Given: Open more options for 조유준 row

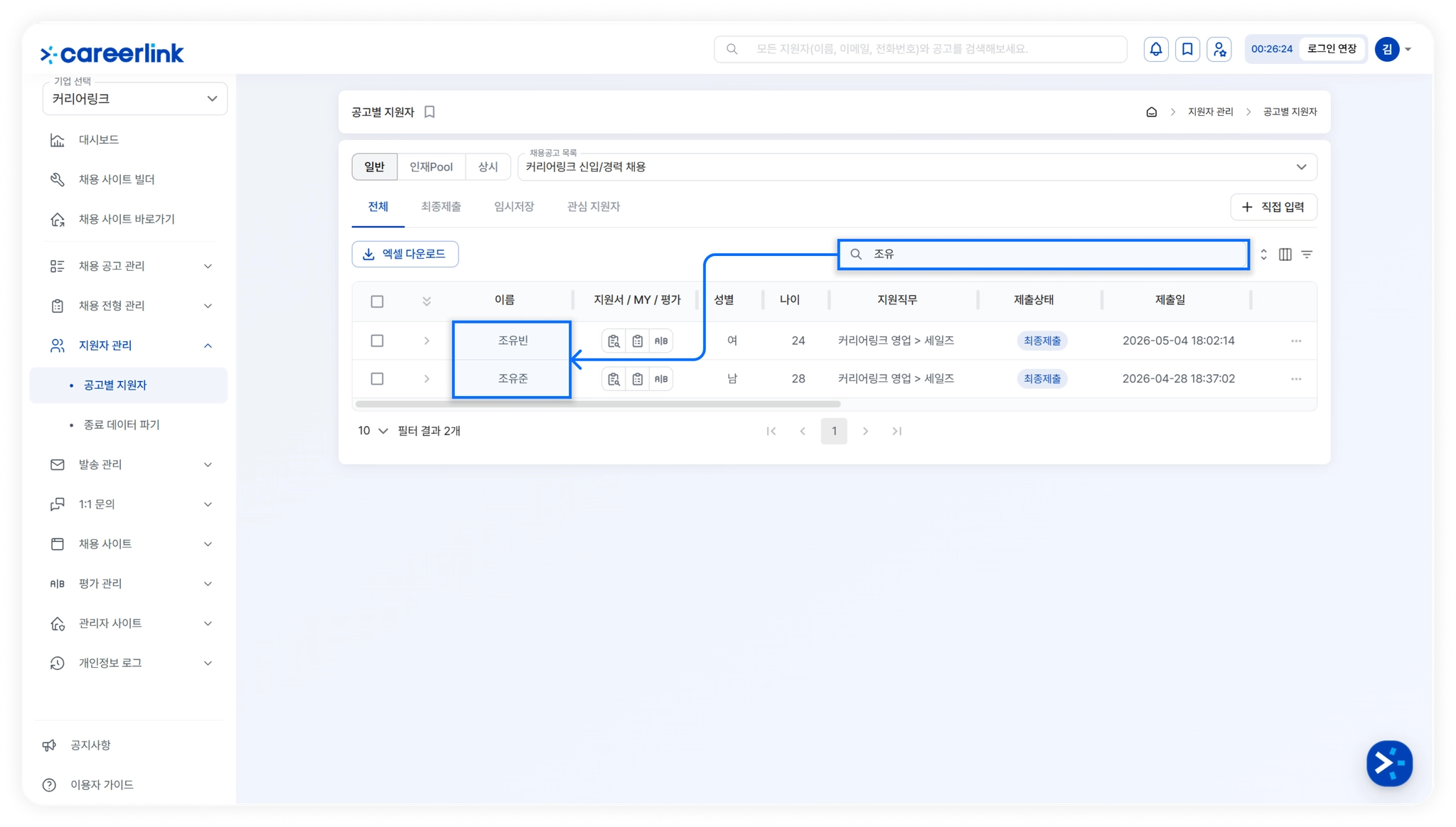Looking at the screenshot, I should click(x=1296, y=379).
